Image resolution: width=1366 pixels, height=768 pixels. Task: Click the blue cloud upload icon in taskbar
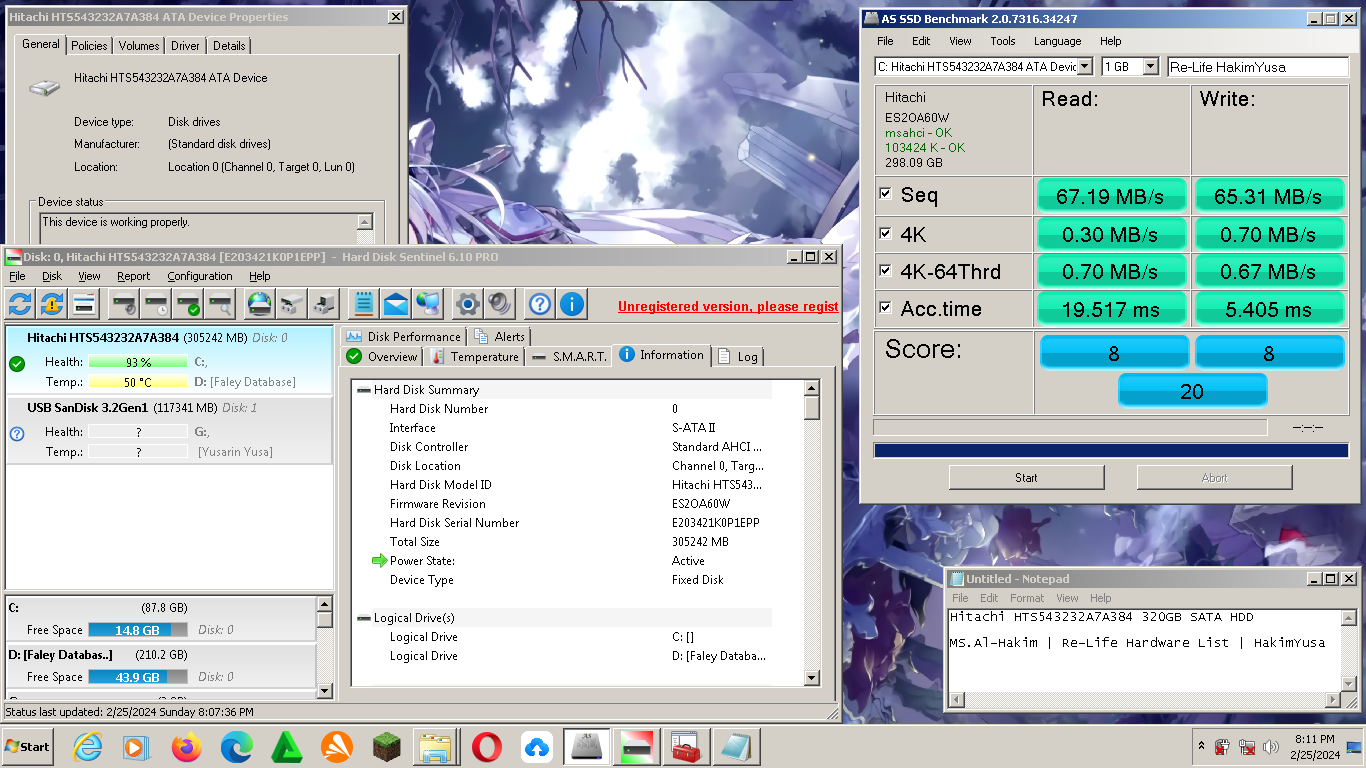tap(537, 747)
